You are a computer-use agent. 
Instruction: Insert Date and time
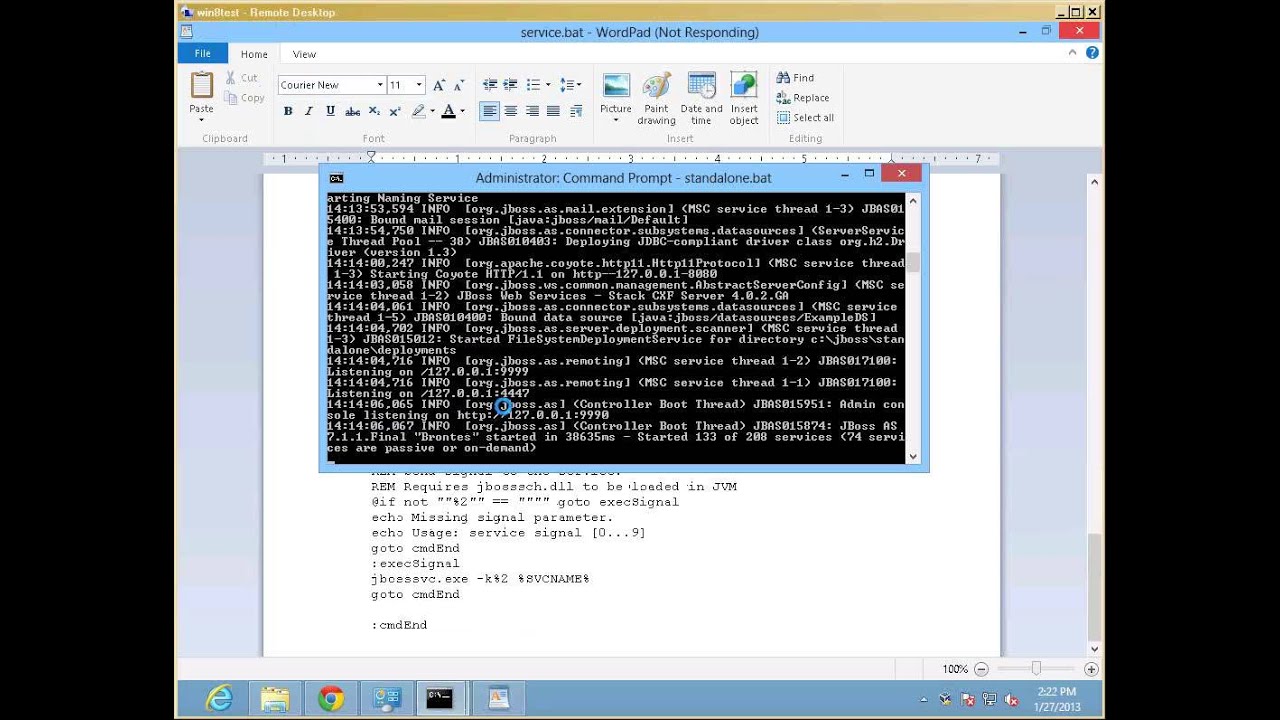coord(701,98)
